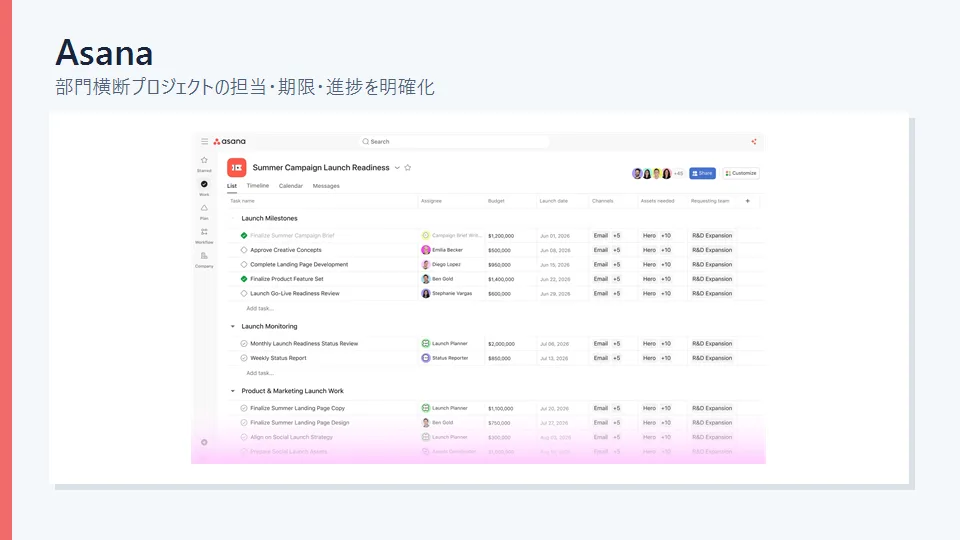Screen dimensions: 960x540
Task: Click the Campaign Brief Writer assignee icon
Action: click(x=426, y=235)
